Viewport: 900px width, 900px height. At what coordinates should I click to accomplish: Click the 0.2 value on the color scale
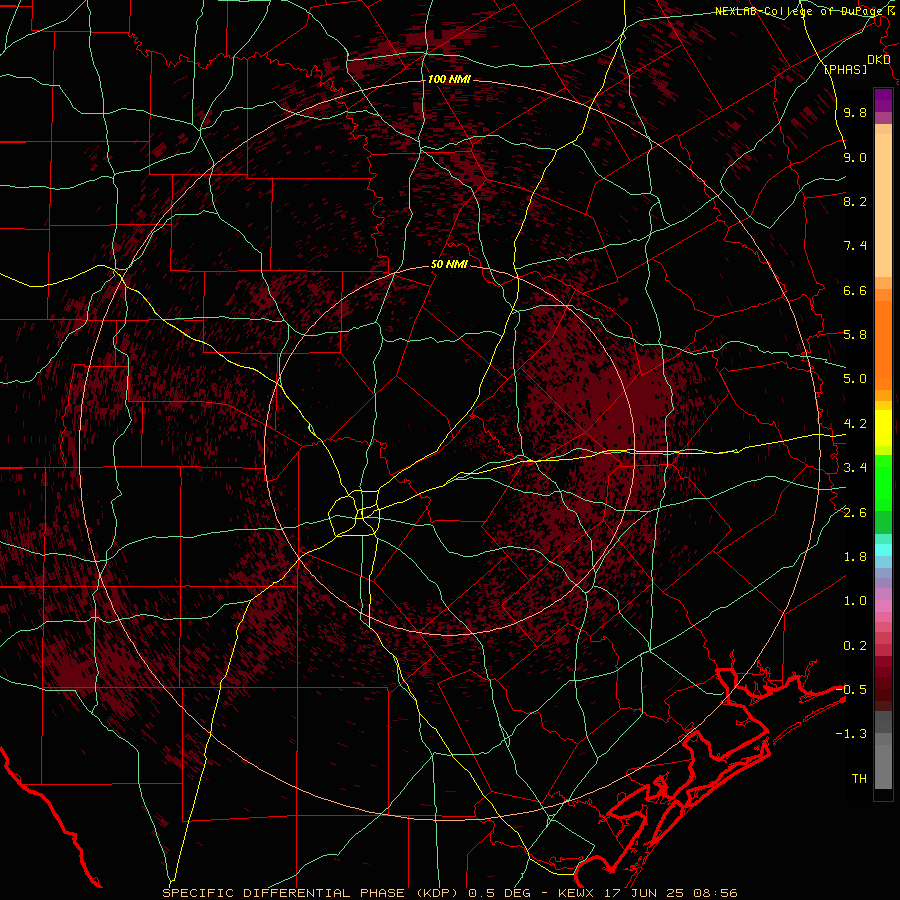[855, 646]
